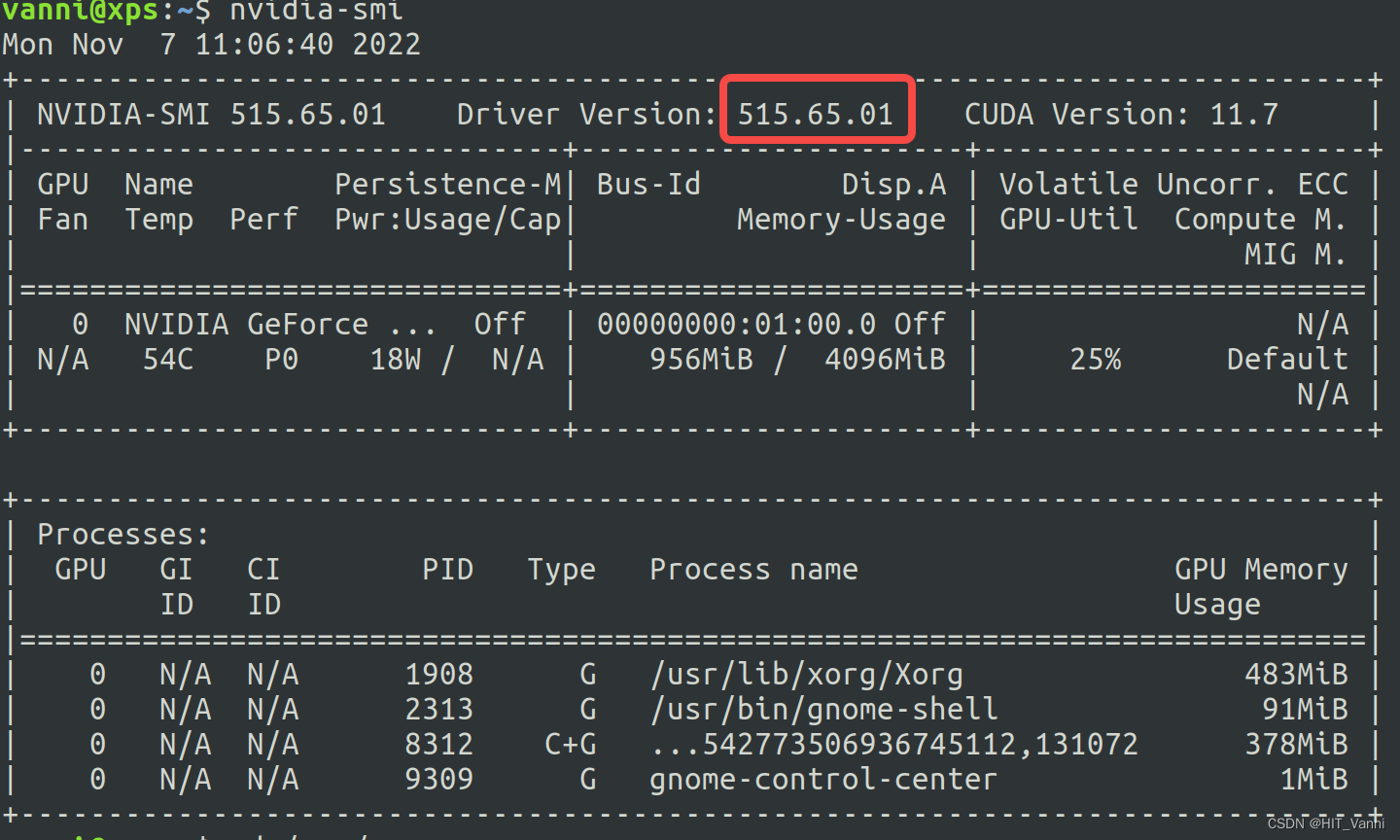The height and width of the screenshot is (840, 1400).
Task: Click the 'Processes:' section label
Action: [x=123, y=535]
